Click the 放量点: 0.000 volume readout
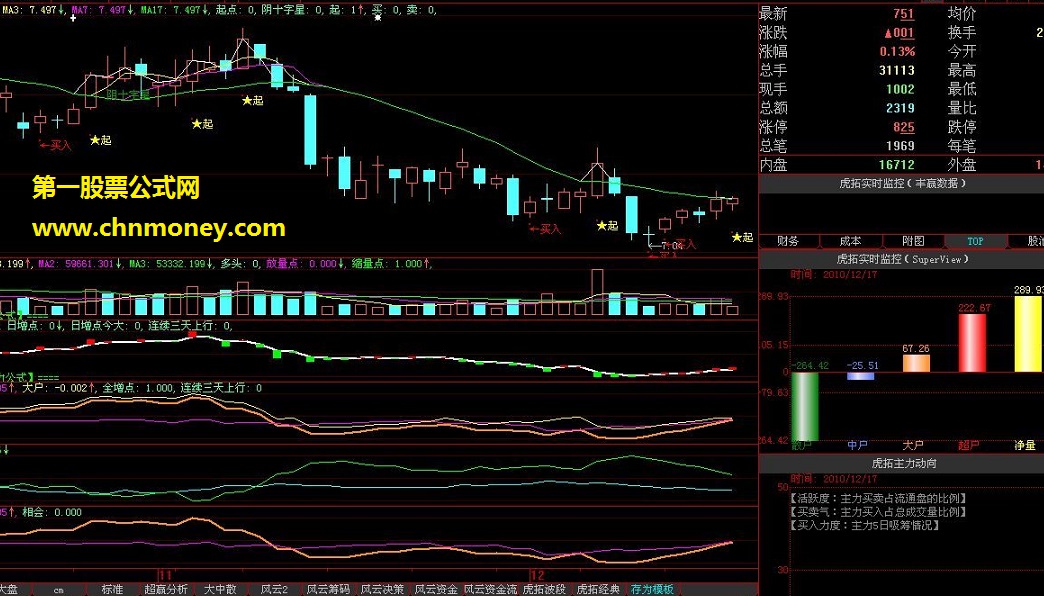This screenshot has height=596, width=1044. [305, 264]
